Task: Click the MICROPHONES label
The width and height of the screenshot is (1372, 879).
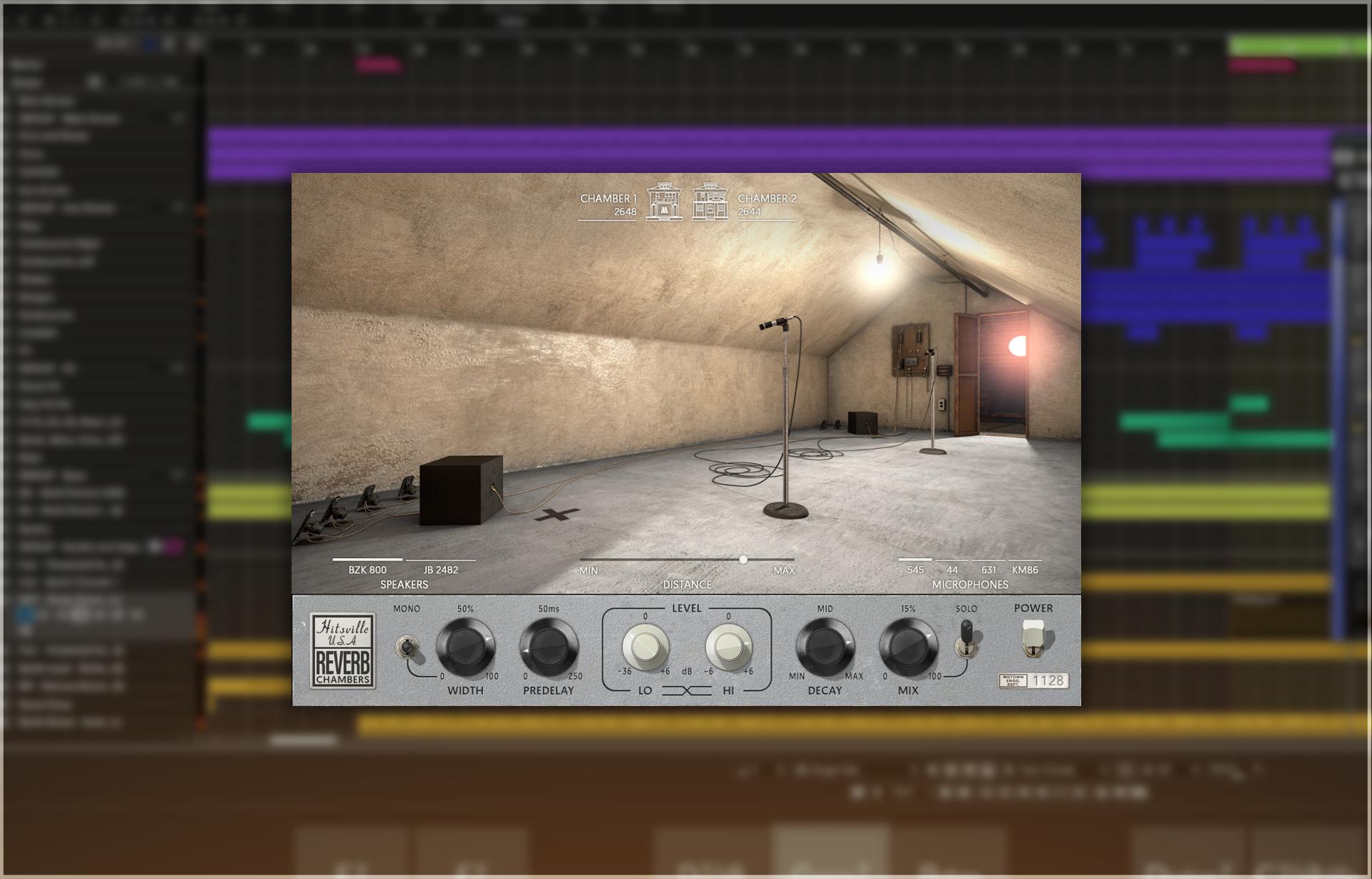Action: [x=970, y=585]
